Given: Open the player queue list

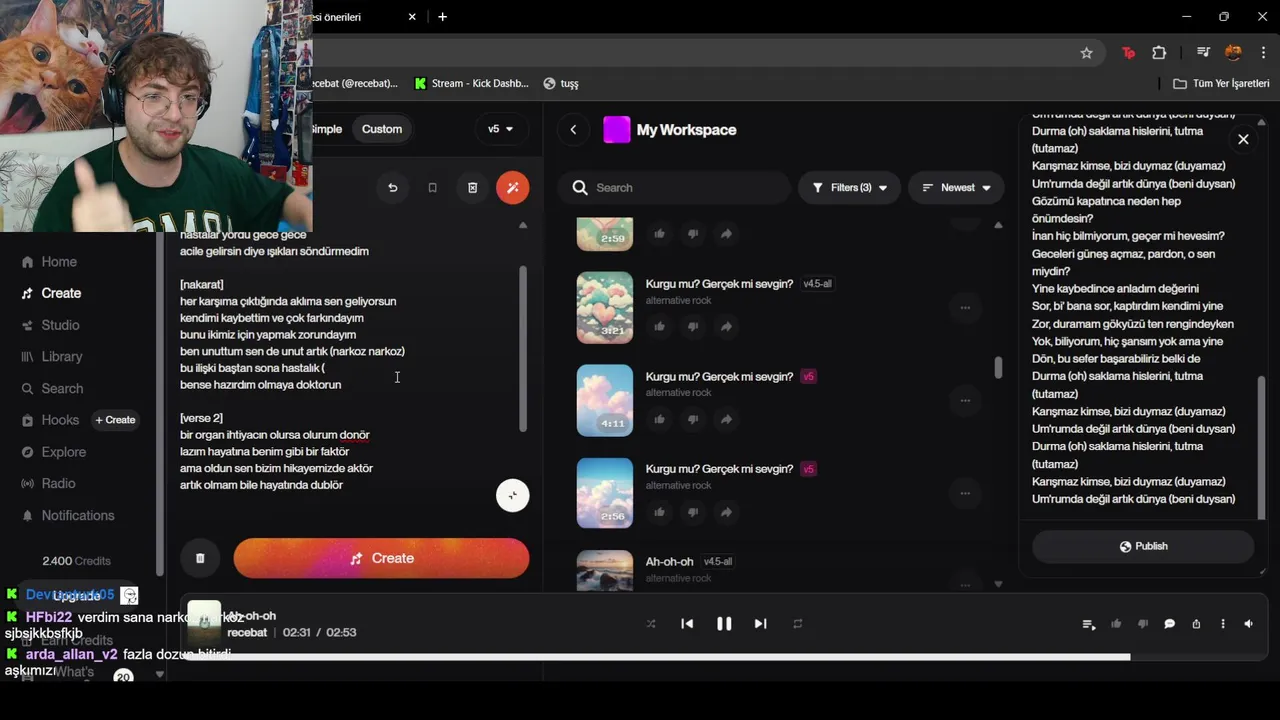Looking at the screenshot, I should 1089,624.
